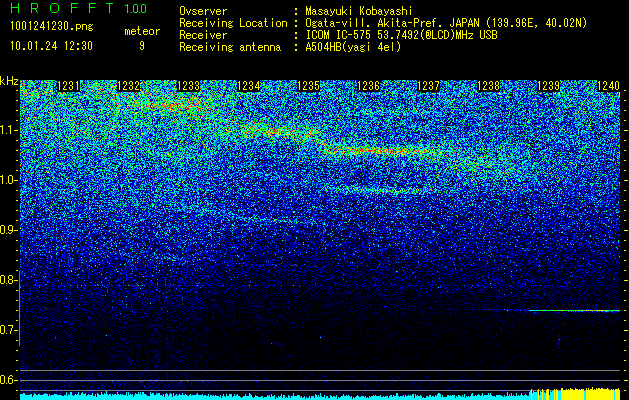Click the 0.8 frequency axis label
Screen dimensions: 629x400
8,280
